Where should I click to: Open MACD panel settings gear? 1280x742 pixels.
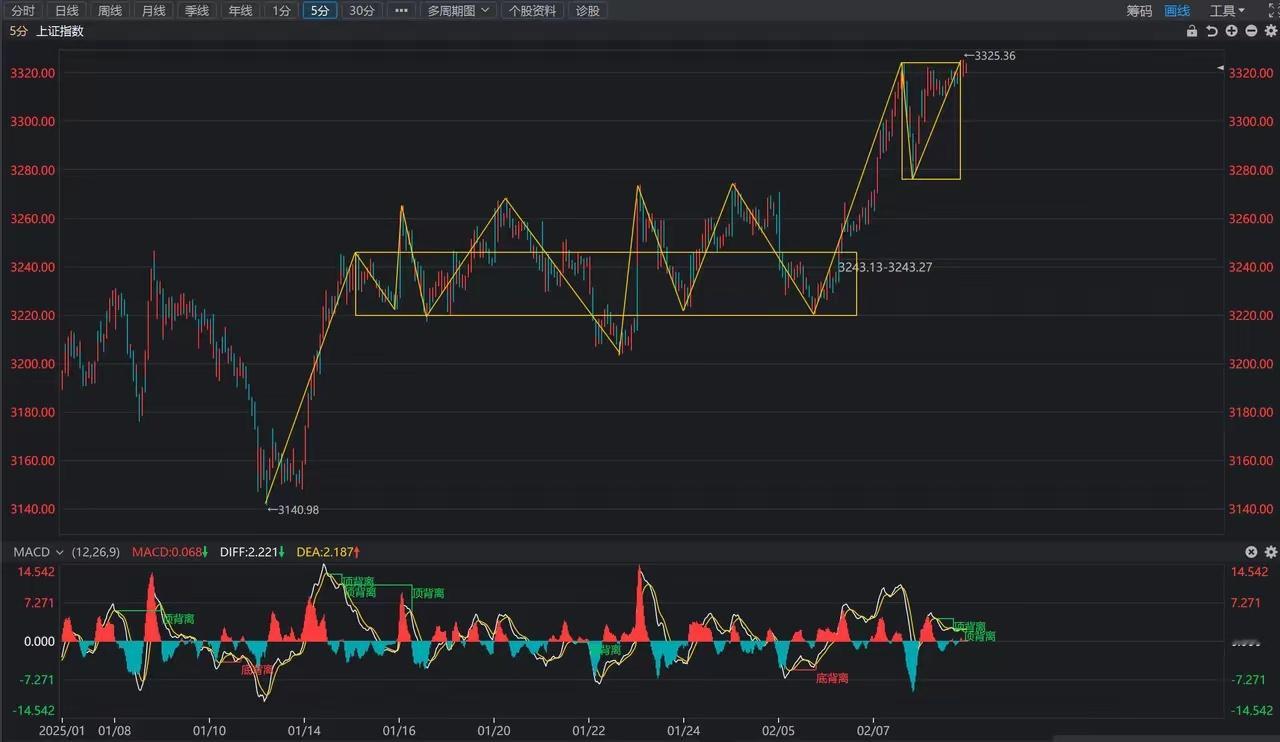pos(1271,552)
